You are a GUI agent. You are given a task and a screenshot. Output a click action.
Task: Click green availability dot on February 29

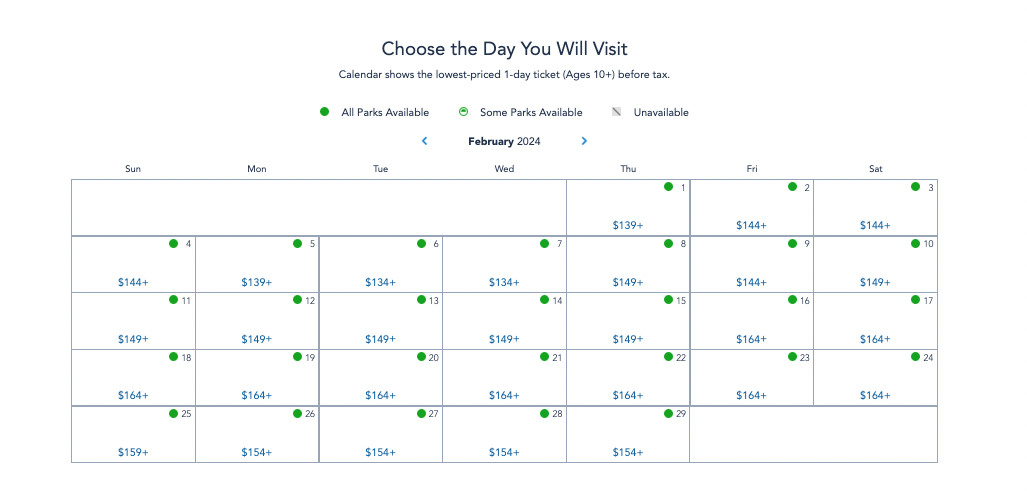coord(668,413)
